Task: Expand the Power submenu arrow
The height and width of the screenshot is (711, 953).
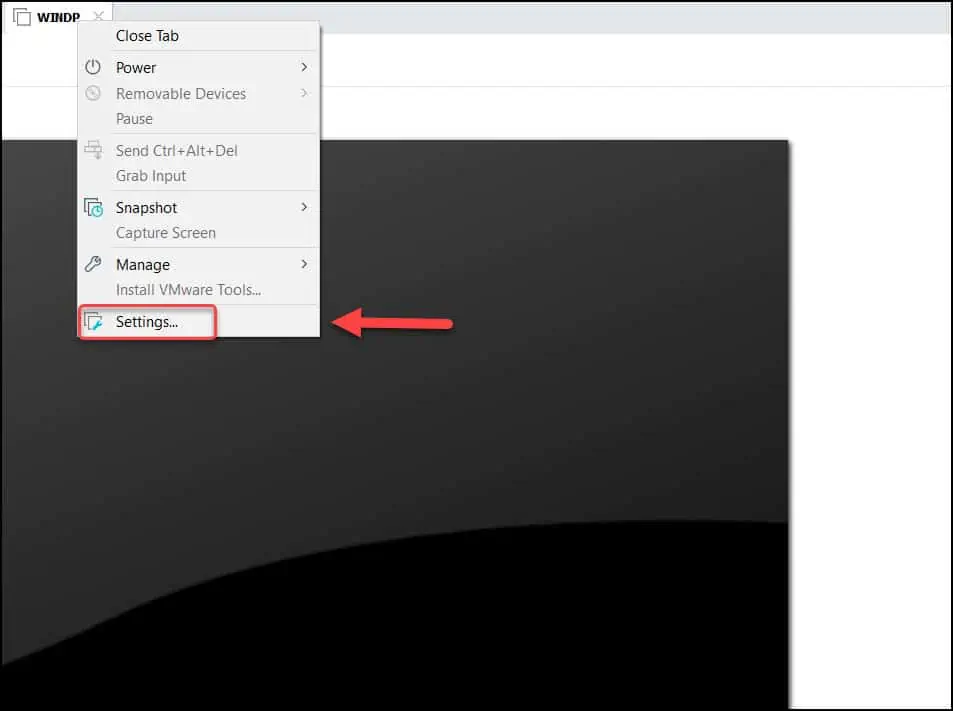Action: pos(304,68)
